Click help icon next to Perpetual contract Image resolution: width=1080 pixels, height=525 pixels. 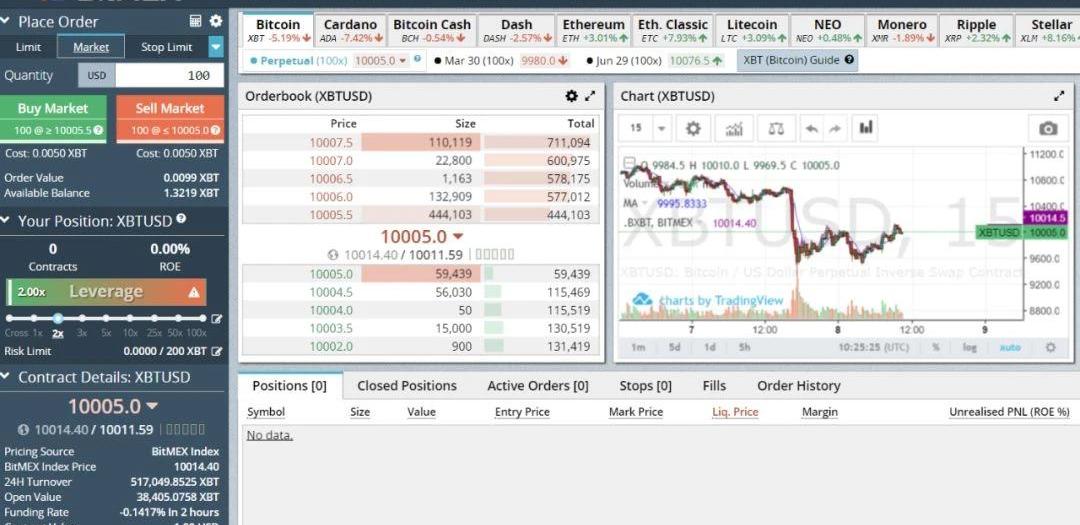coord(417,59)
